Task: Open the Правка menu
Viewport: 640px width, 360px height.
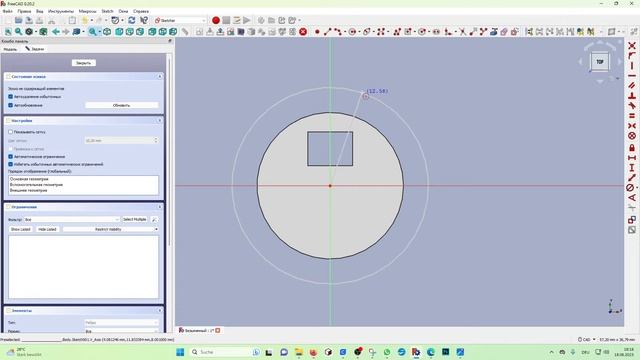Action: click(24, 11)
